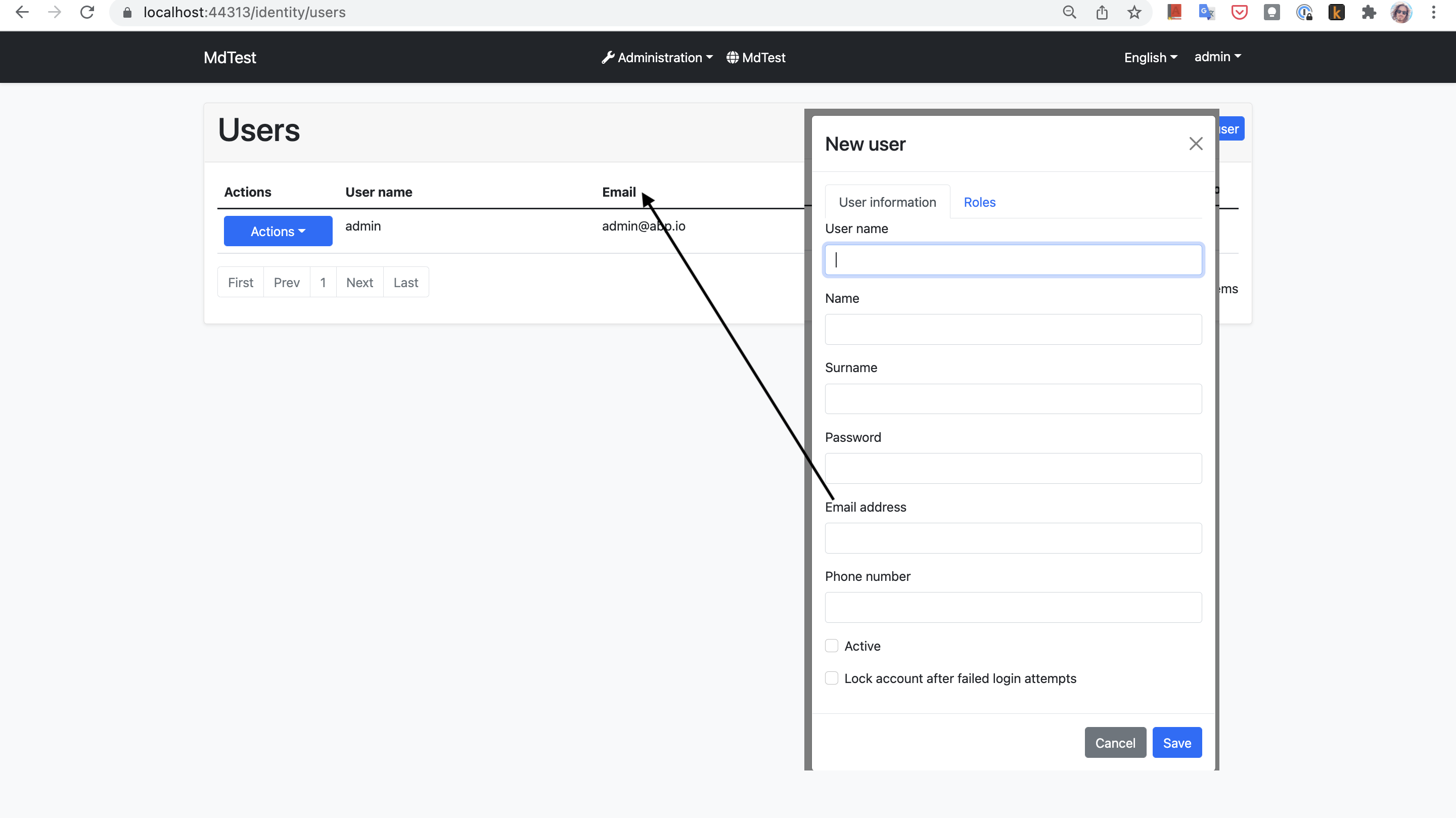The image size is (1456, 818).
Task: Open Google Translate extension icon
Action: tap(1206, 12)
